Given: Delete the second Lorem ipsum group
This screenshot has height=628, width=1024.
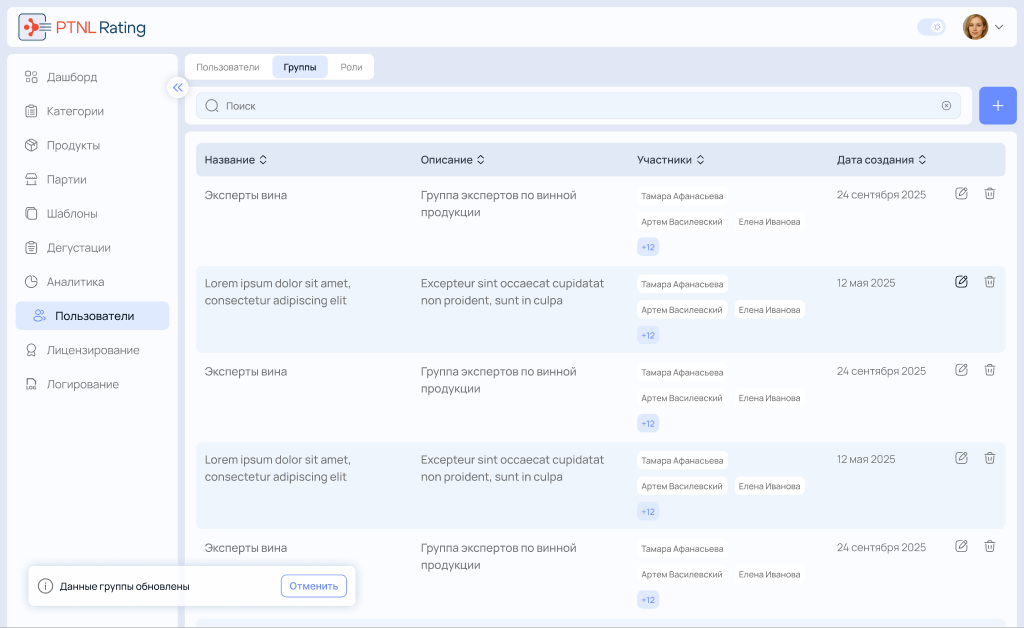Looking at the screenshot, I should [990, 458].
